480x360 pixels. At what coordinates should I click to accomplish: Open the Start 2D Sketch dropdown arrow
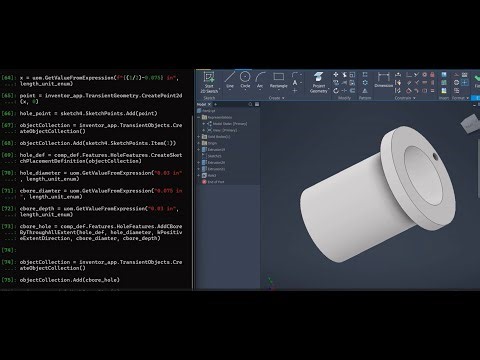219,90
